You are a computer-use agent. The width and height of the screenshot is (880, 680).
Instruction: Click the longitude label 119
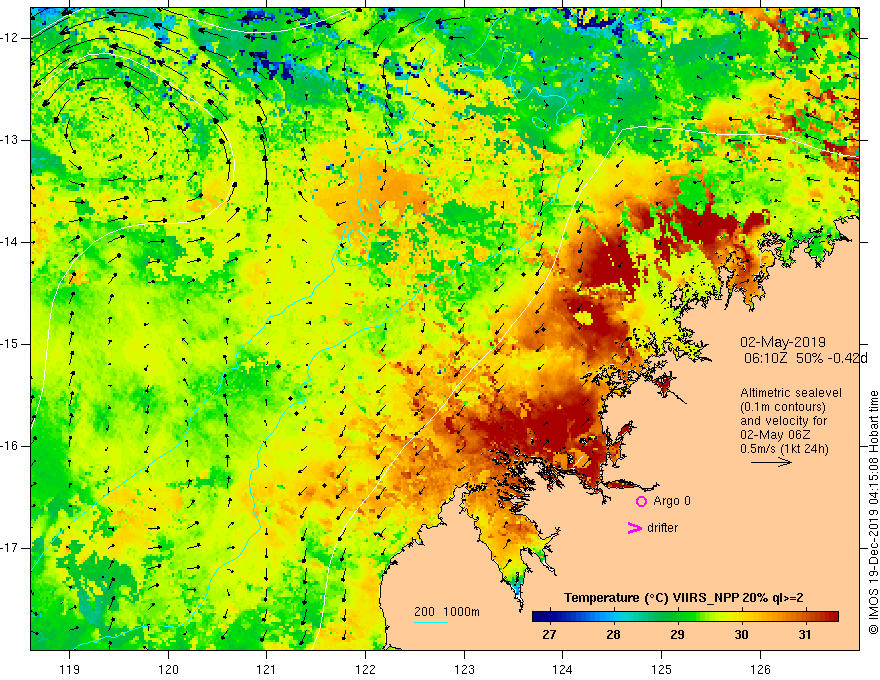pyautogui.click(x=70, y=669)
